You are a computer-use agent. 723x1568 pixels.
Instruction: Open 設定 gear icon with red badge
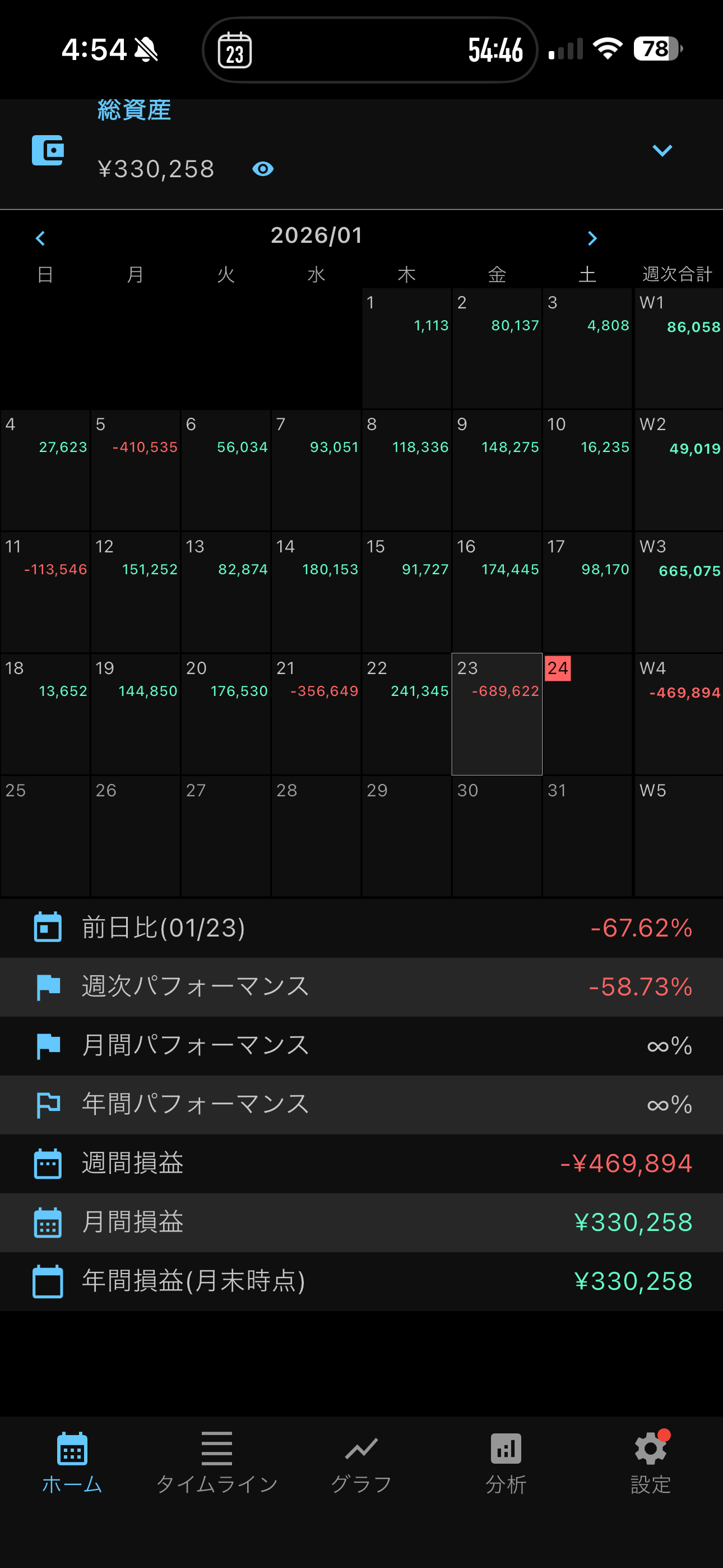coord(650,1450)
